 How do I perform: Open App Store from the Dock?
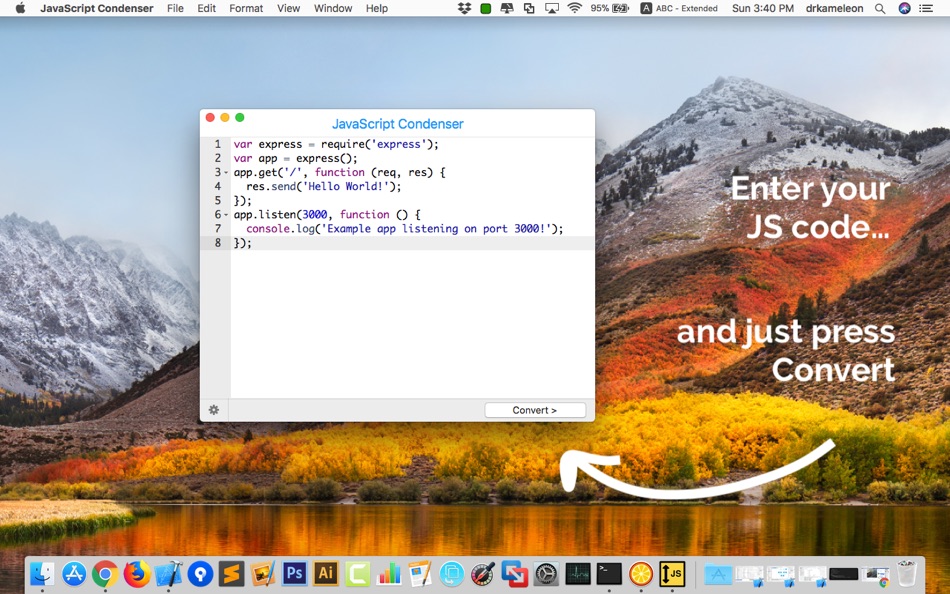point(74,573)
